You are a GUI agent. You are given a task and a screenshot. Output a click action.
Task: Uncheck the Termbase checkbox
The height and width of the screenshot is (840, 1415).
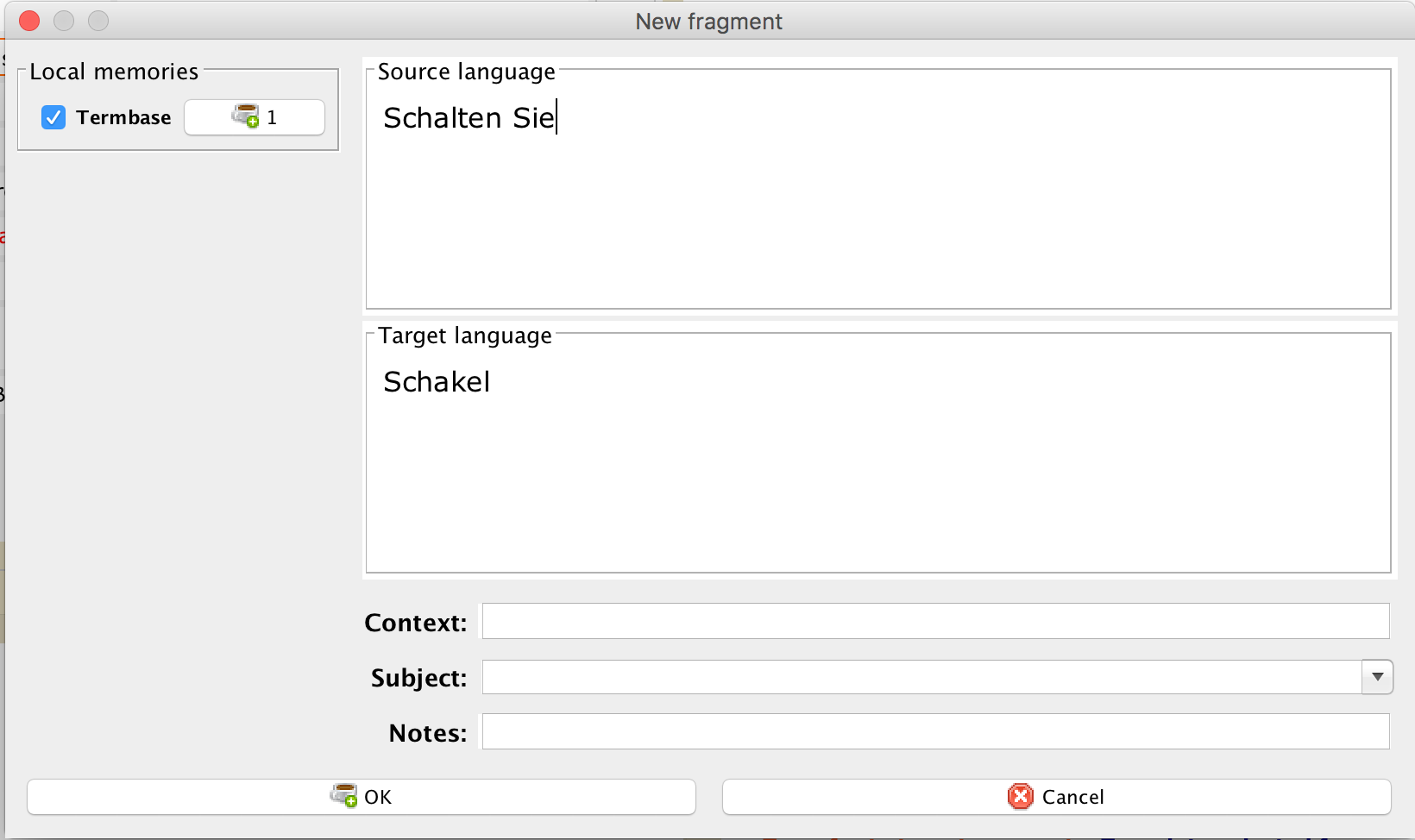[53, 117]
